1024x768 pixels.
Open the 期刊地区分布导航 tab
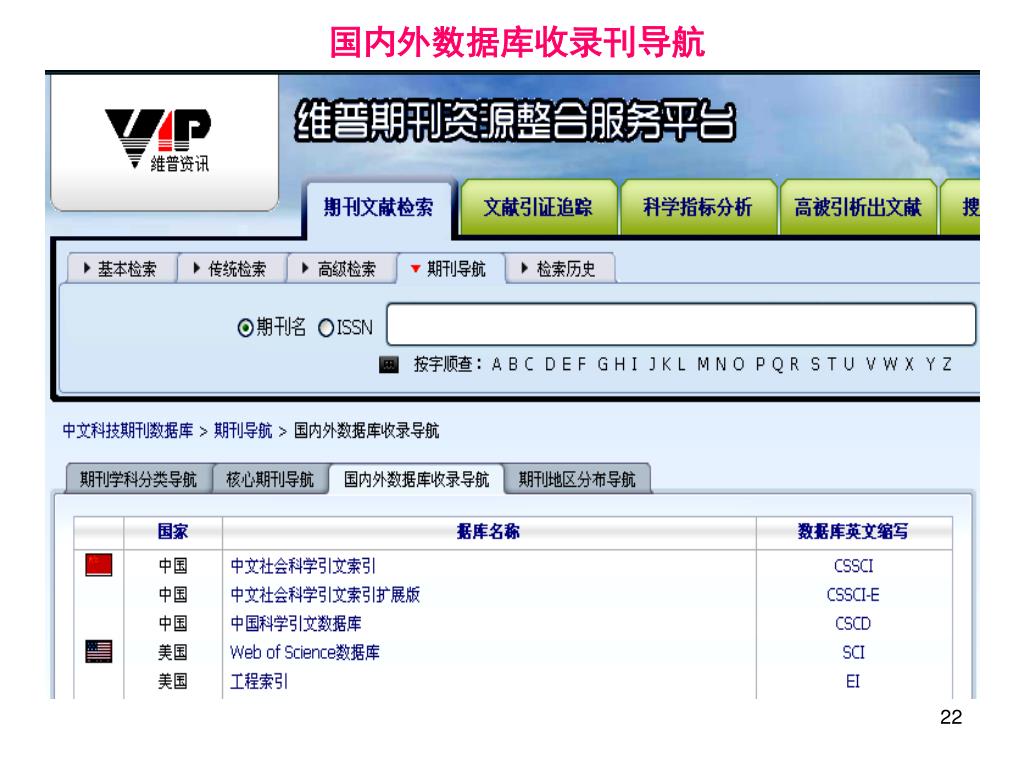577,479
